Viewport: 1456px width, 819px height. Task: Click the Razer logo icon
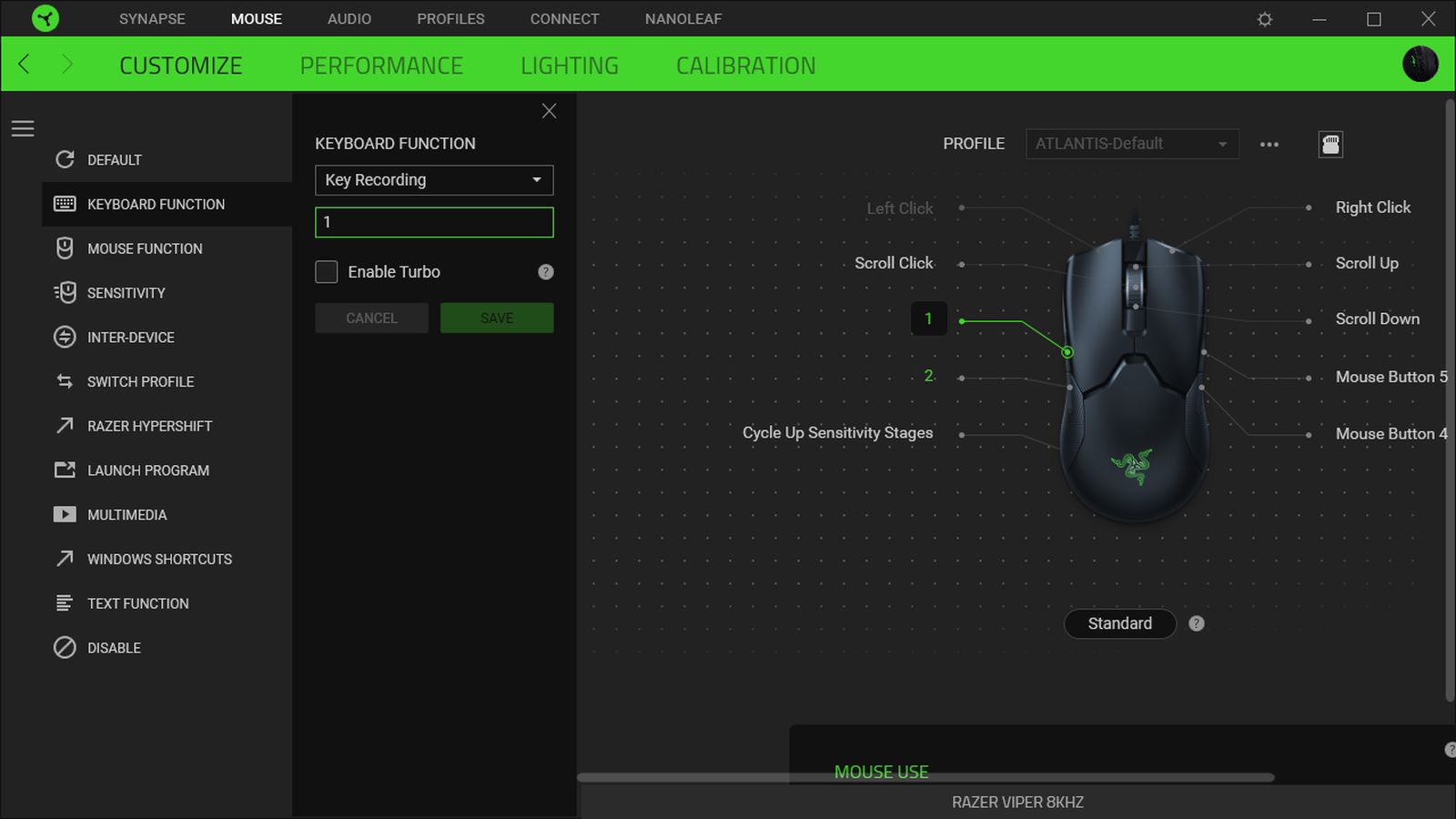click(45, 18)
